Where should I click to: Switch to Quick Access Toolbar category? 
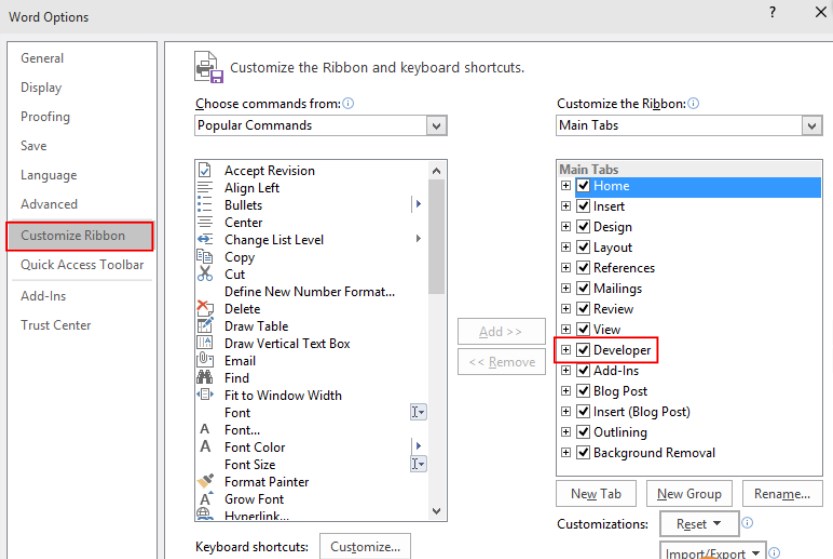pos(82,265)
